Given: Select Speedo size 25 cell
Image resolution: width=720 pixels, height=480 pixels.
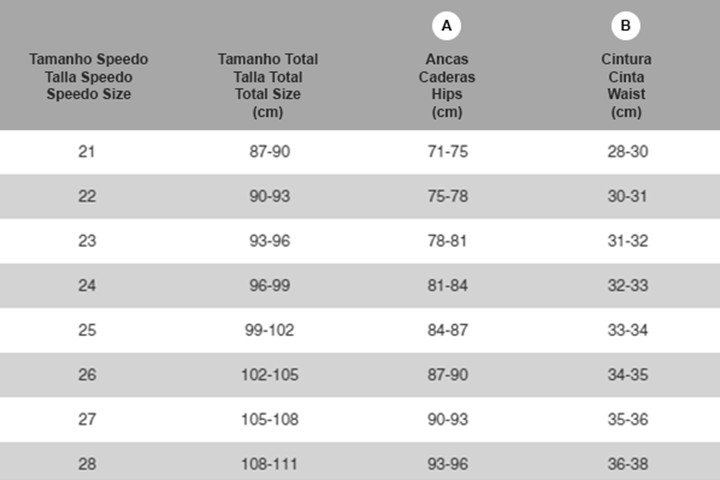Looking at the screenshot, I should 87,330.
